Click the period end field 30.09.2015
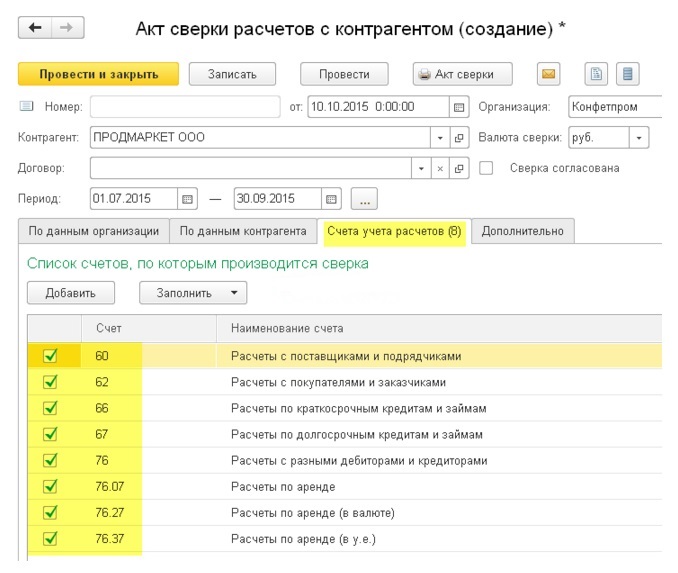The image size is (678, 573). pyautogui.click(x=278, y=199)
